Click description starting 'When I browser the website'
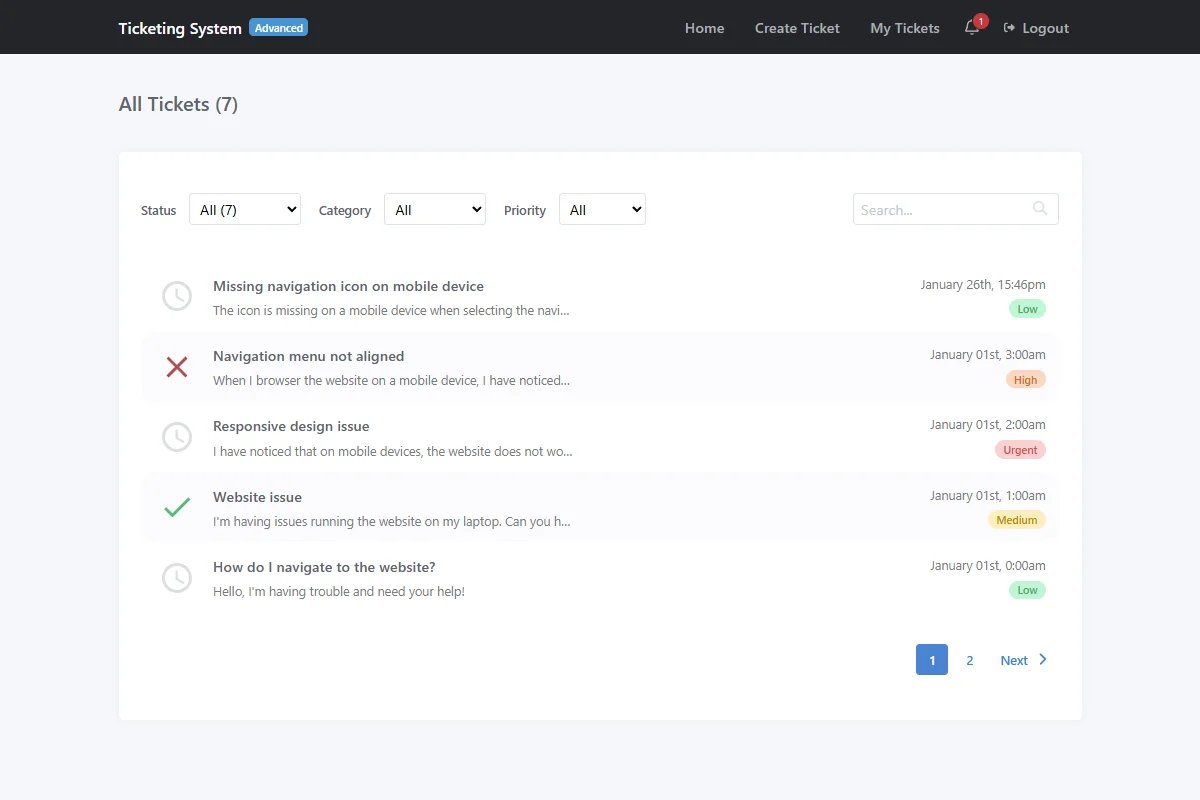This screenshot has height=800, width=1200. pyautogui.click(x=391, y=380)
